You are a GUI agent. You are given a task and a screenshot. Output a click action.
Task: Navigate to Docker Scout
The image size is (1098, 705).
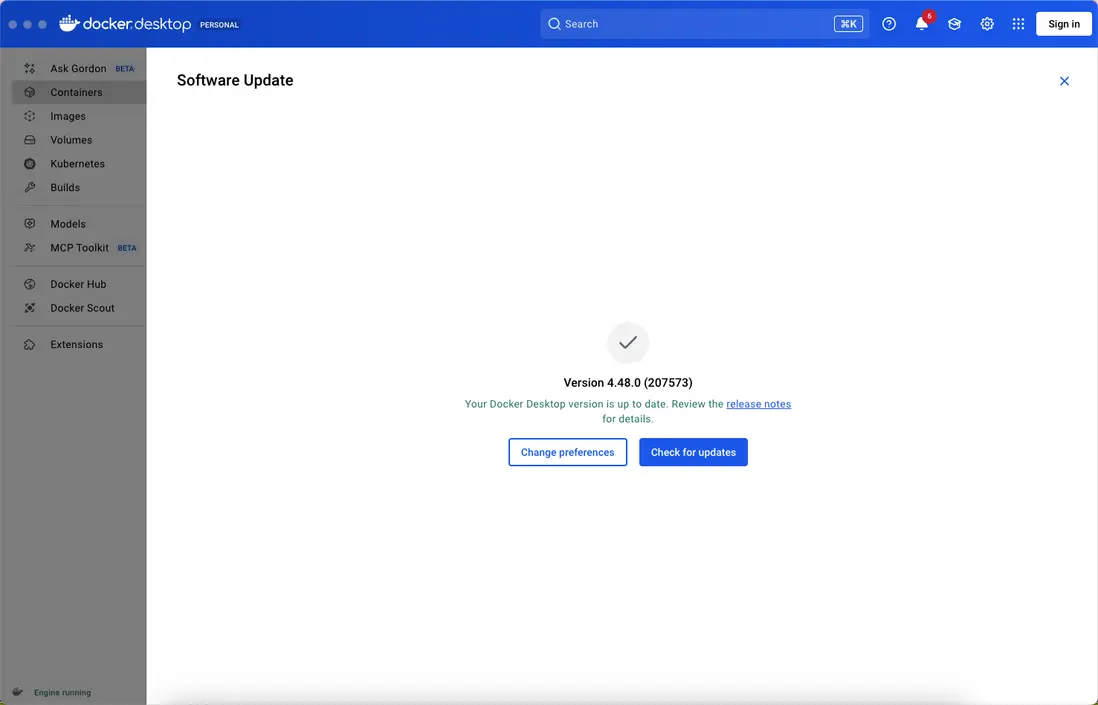pyautogui.click(x=78, y=308)
